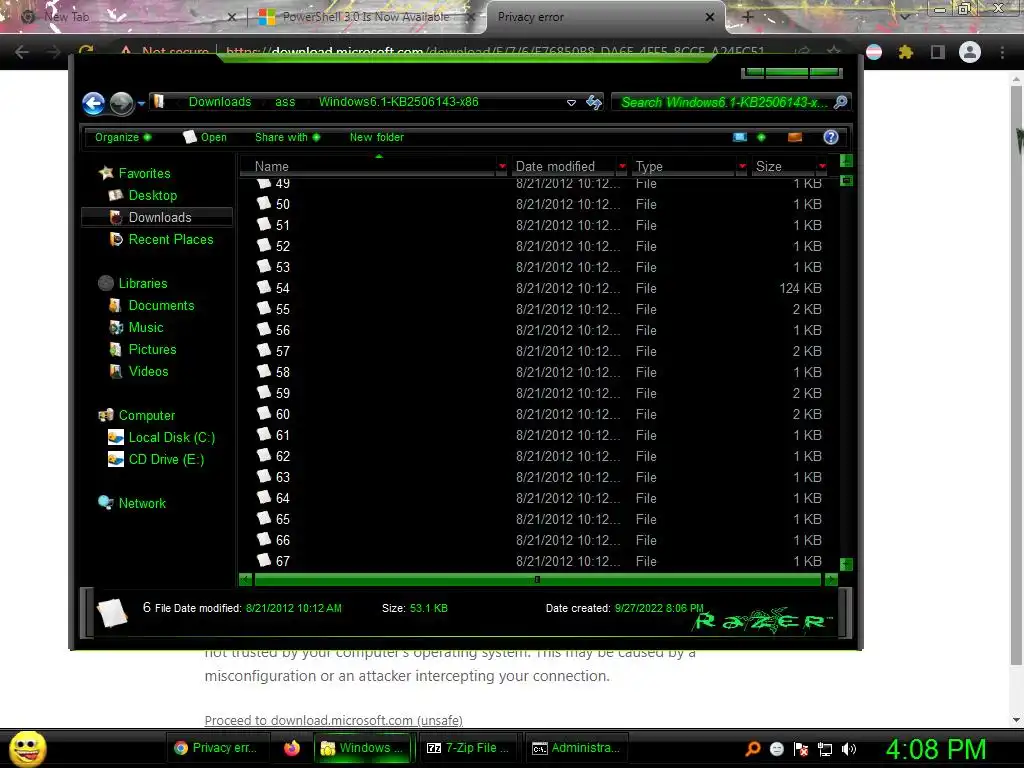Select ass folder in the address breadcrumb

(x=285, y=102)
